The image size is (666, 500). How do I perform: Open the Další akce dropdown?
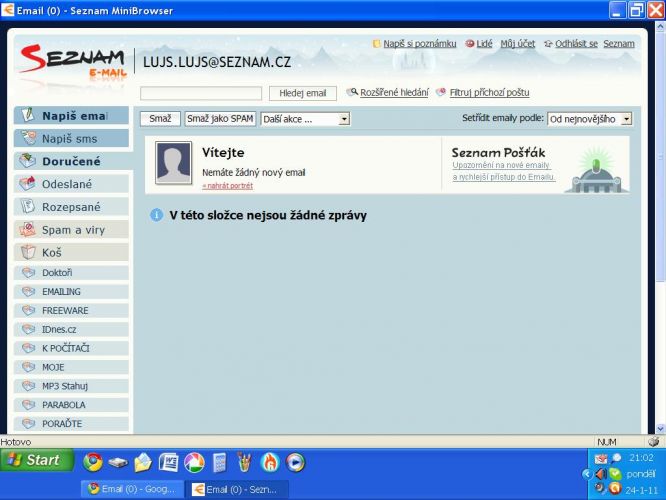pyautogui.click(x=305, y=119)
